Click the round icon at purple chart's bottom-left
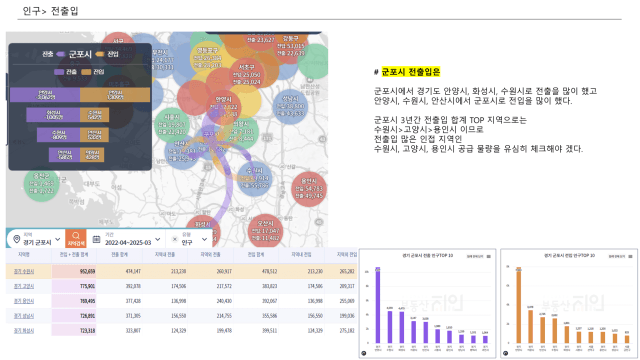This screenshot has height=360, width=640. [x=364, y=353]
